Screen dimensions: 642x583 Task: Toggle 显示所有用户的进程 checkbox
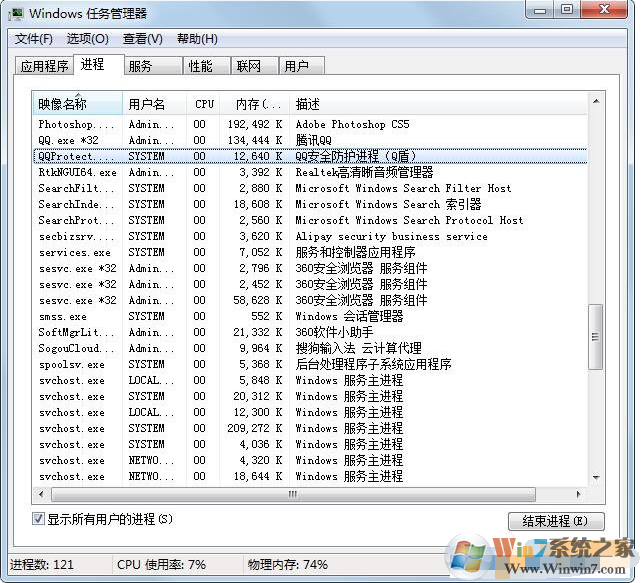[x=39, y=519]
